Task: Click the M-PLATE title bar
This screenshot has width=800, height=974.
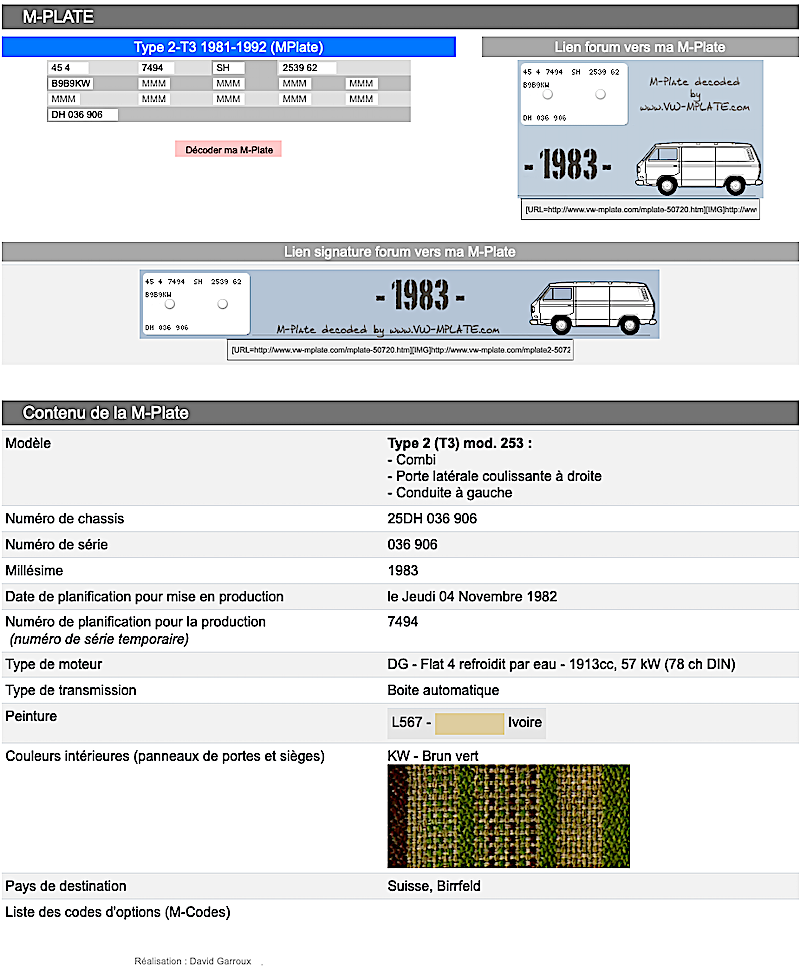Action: (400, 17)
